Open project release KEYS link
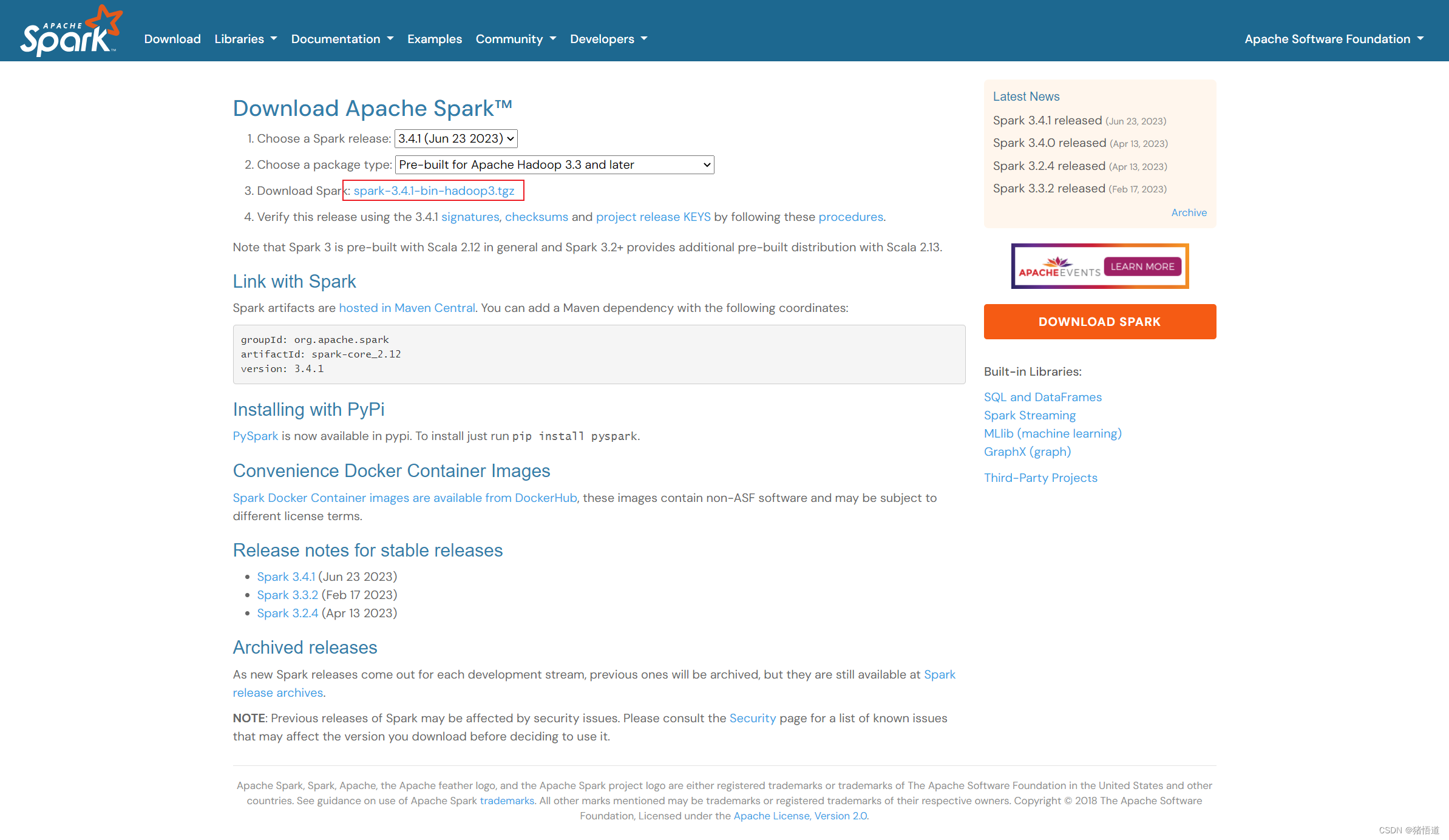The height and width of the screenshot is (840, 1449). (x=653, y=217)
